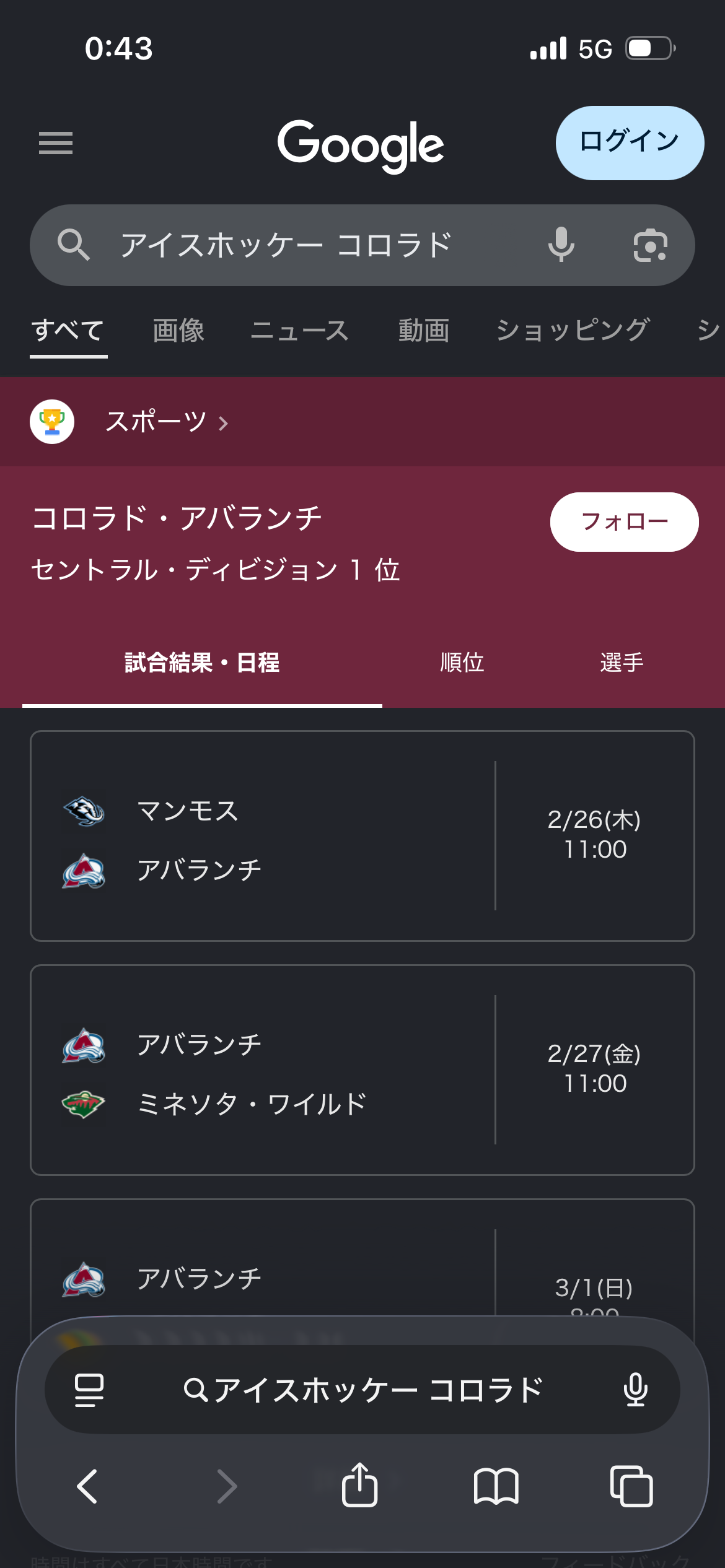Open Google Lens camera search
Viewport: 725px width, 1568px height.
tap(650, 245)
